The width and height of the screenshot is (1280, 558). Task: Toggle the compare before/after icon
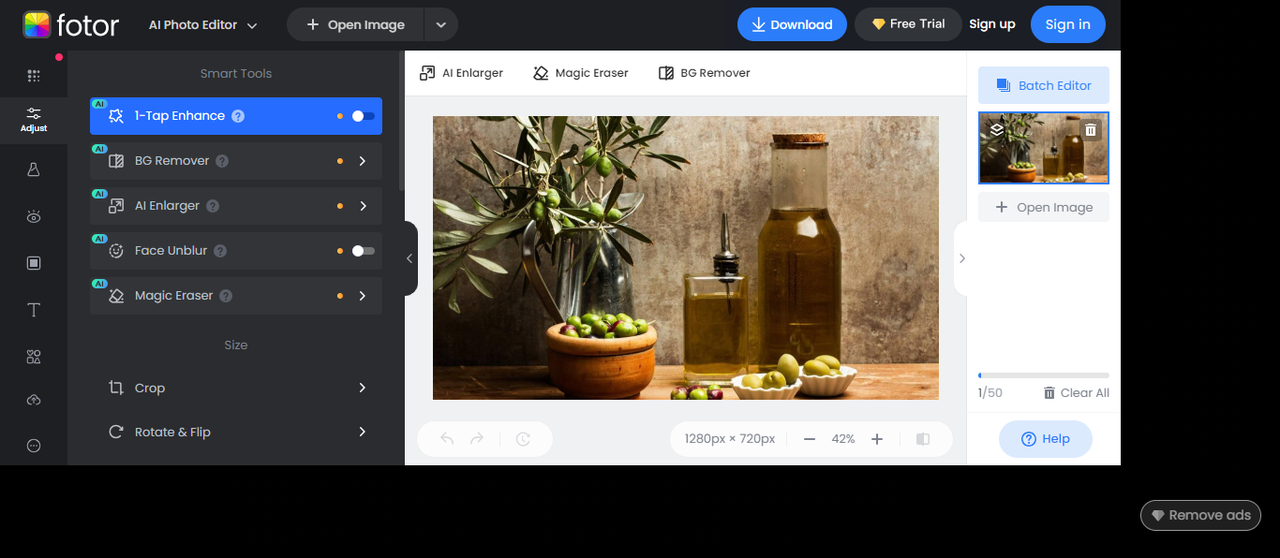click(x=923, y=439)
